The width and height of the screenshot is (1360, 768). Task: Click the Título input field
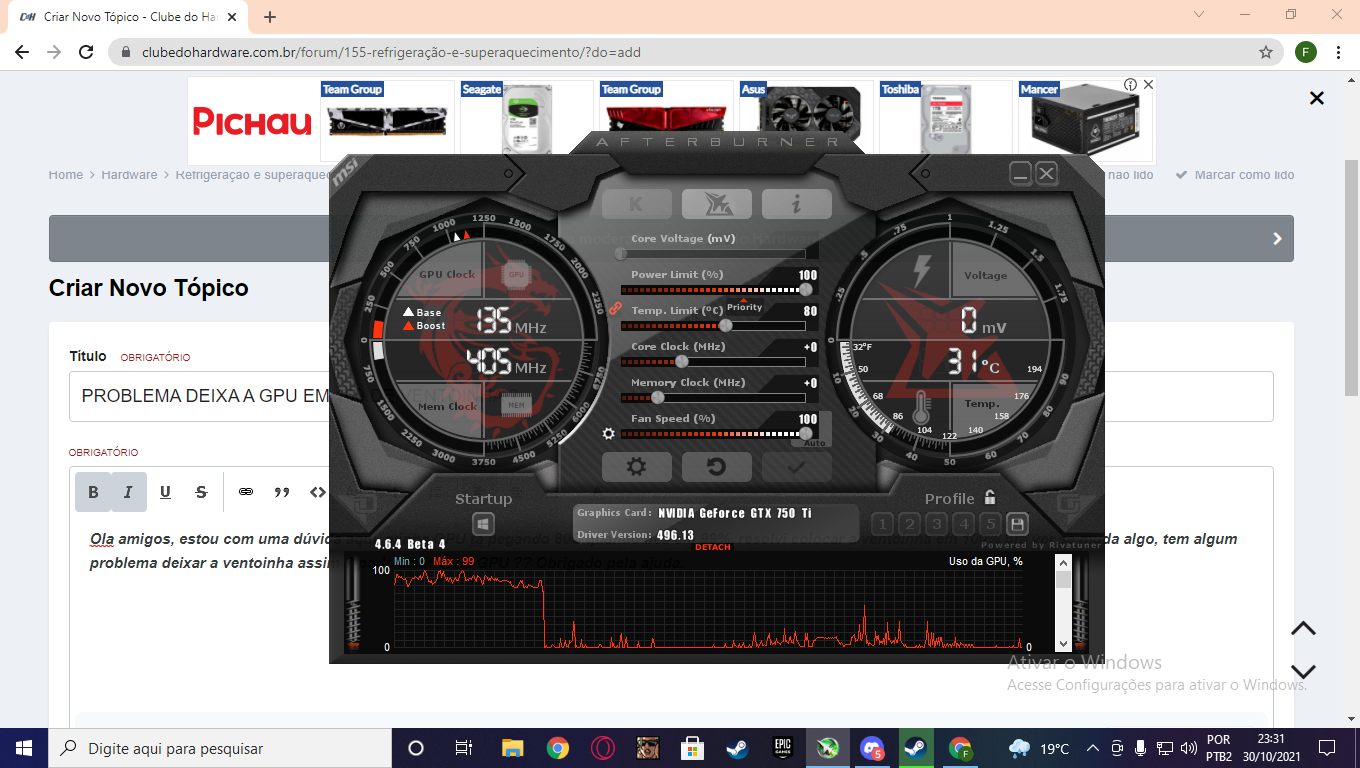click(x=671, y=396)
